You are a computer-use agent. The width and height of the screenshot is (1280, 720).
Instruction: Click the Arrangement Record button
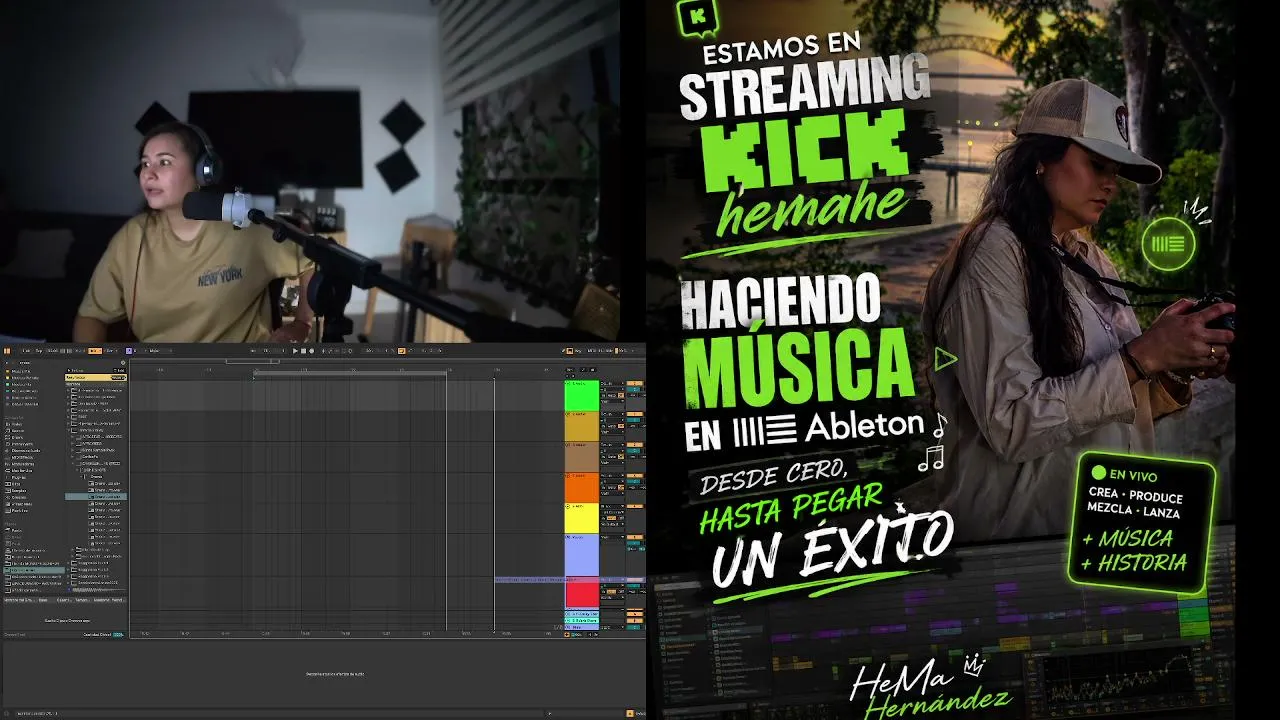(x=312, y=351)
